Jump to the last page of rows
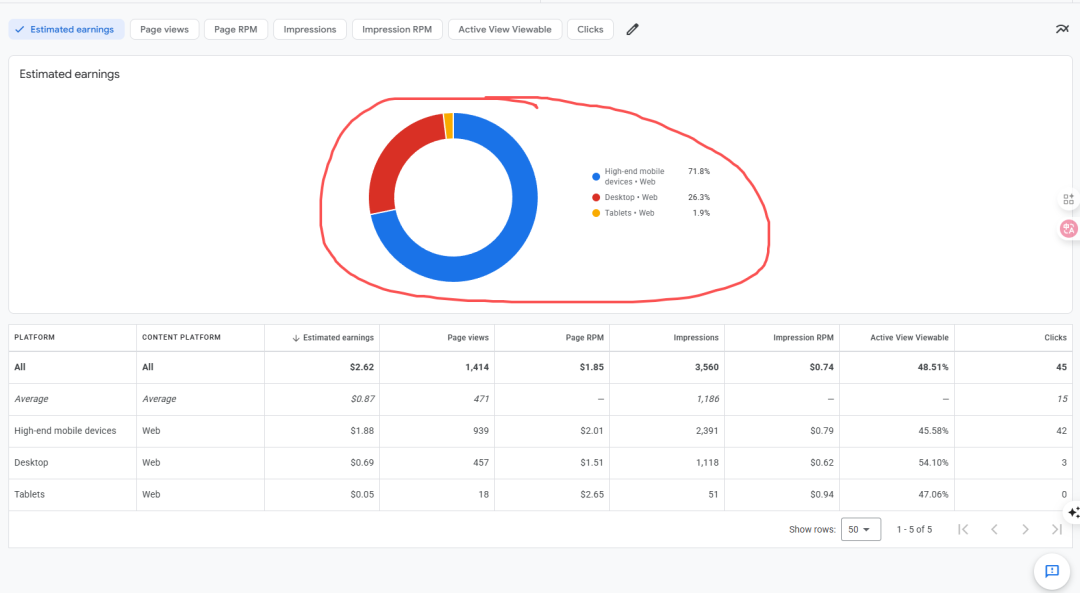Screen dimensions: 1080x593 [1057, 529]
